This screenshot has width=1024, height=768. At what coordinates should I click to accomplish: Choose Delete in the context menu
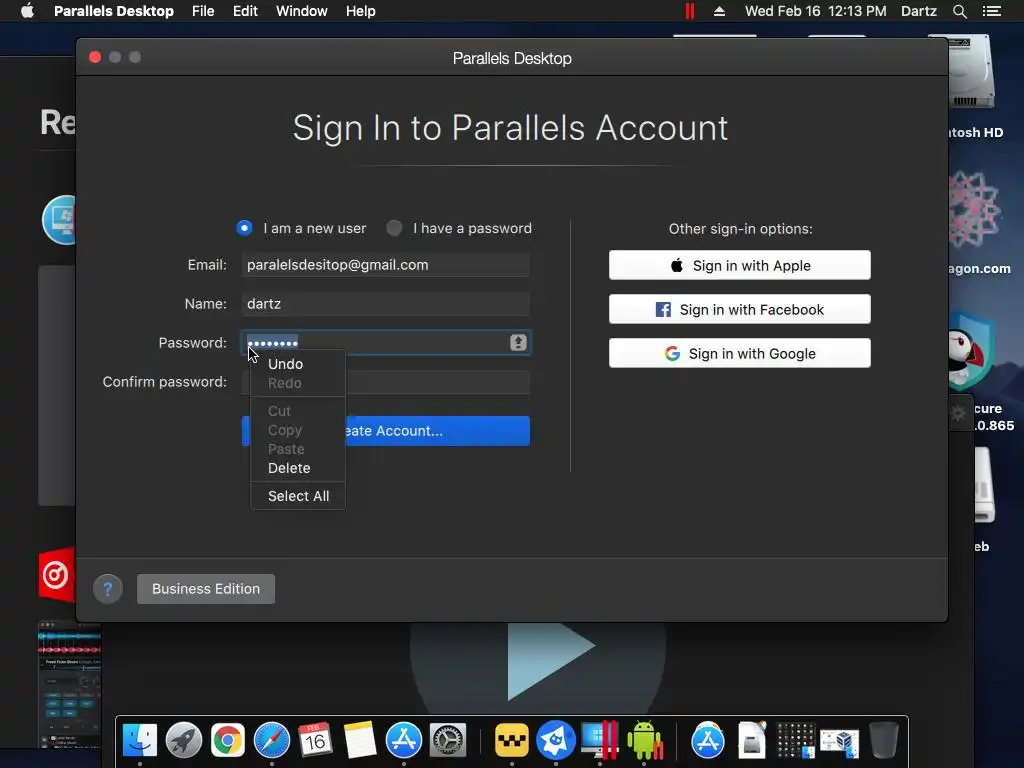[298, 468]
